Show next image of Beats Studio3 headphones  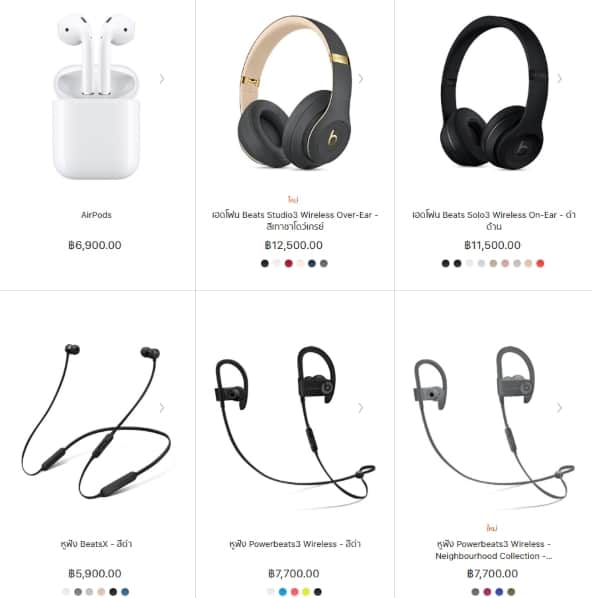[x=360, y=79]
